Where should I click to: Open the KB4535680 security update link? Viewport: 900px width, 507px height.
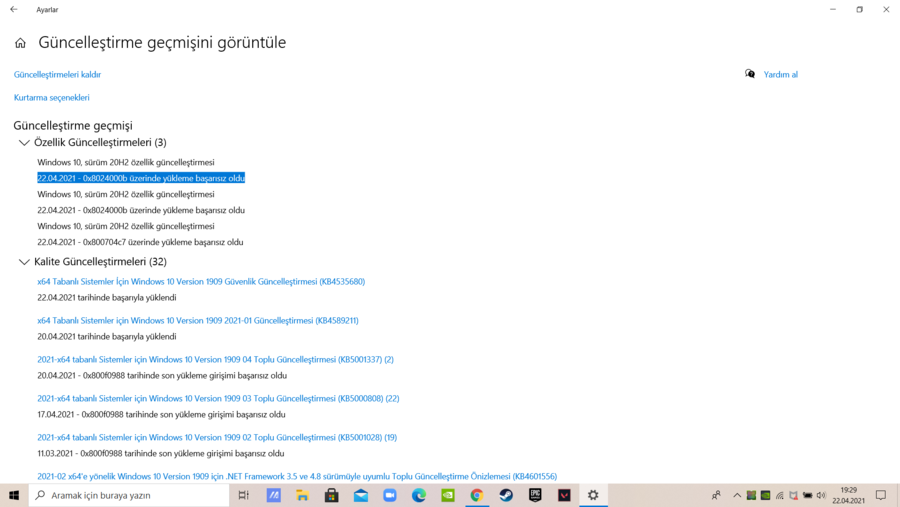pyautogui.click(x=201, y=281)
